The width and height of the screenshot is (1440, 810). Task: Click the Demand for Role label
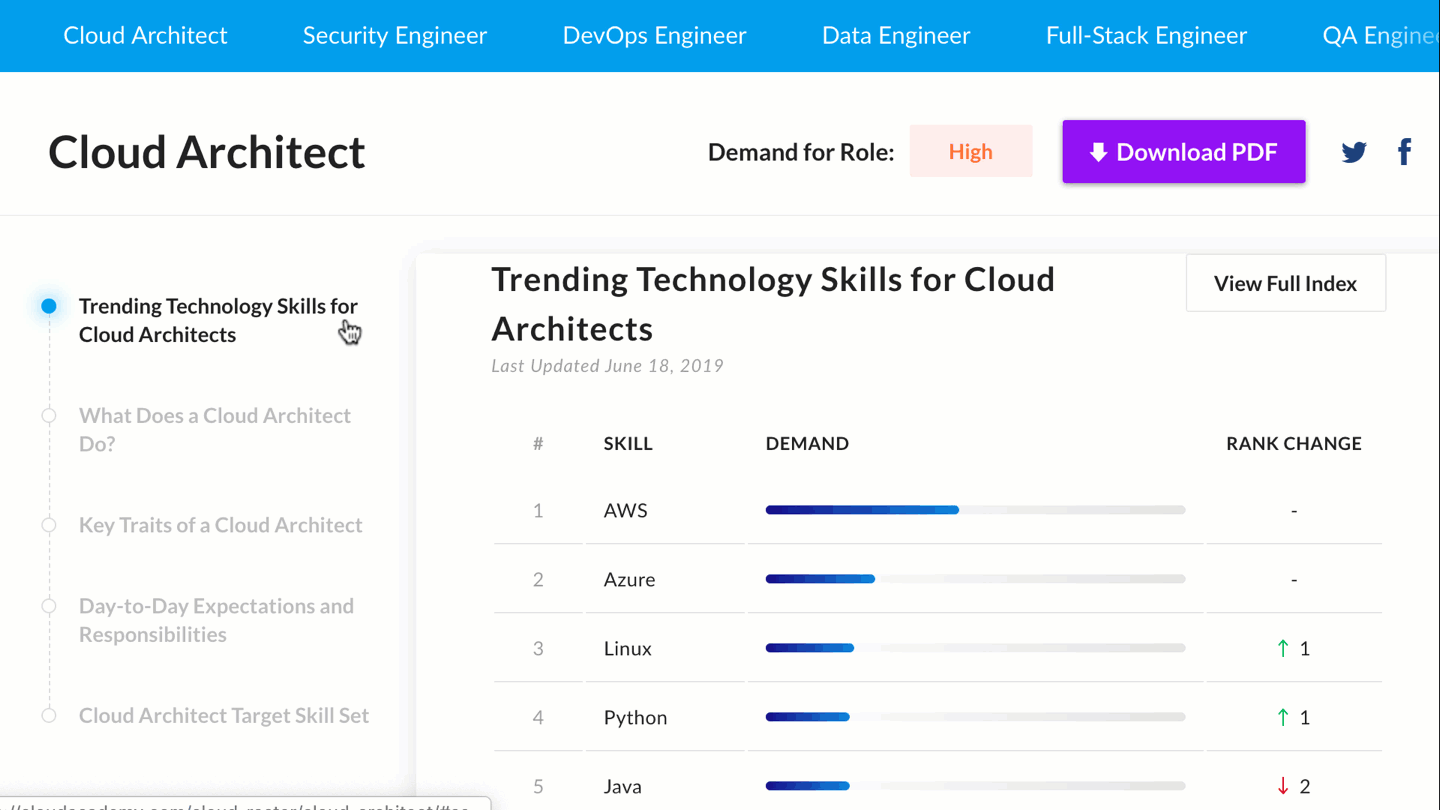pos(801,152)
